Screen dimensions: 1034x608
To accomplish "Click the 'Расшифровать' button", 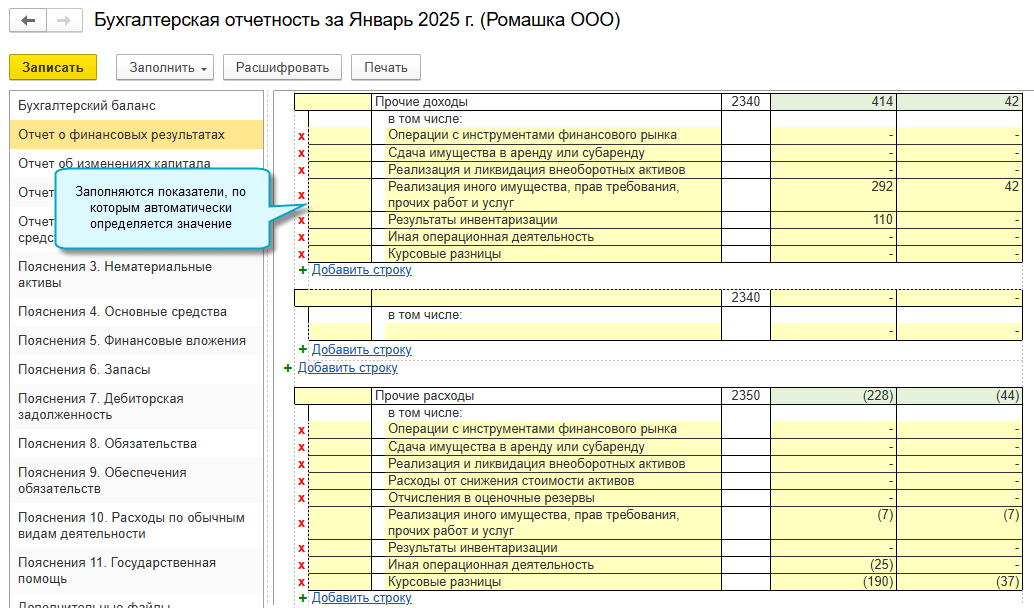I will pyautogui.click(x=282, y=67).
